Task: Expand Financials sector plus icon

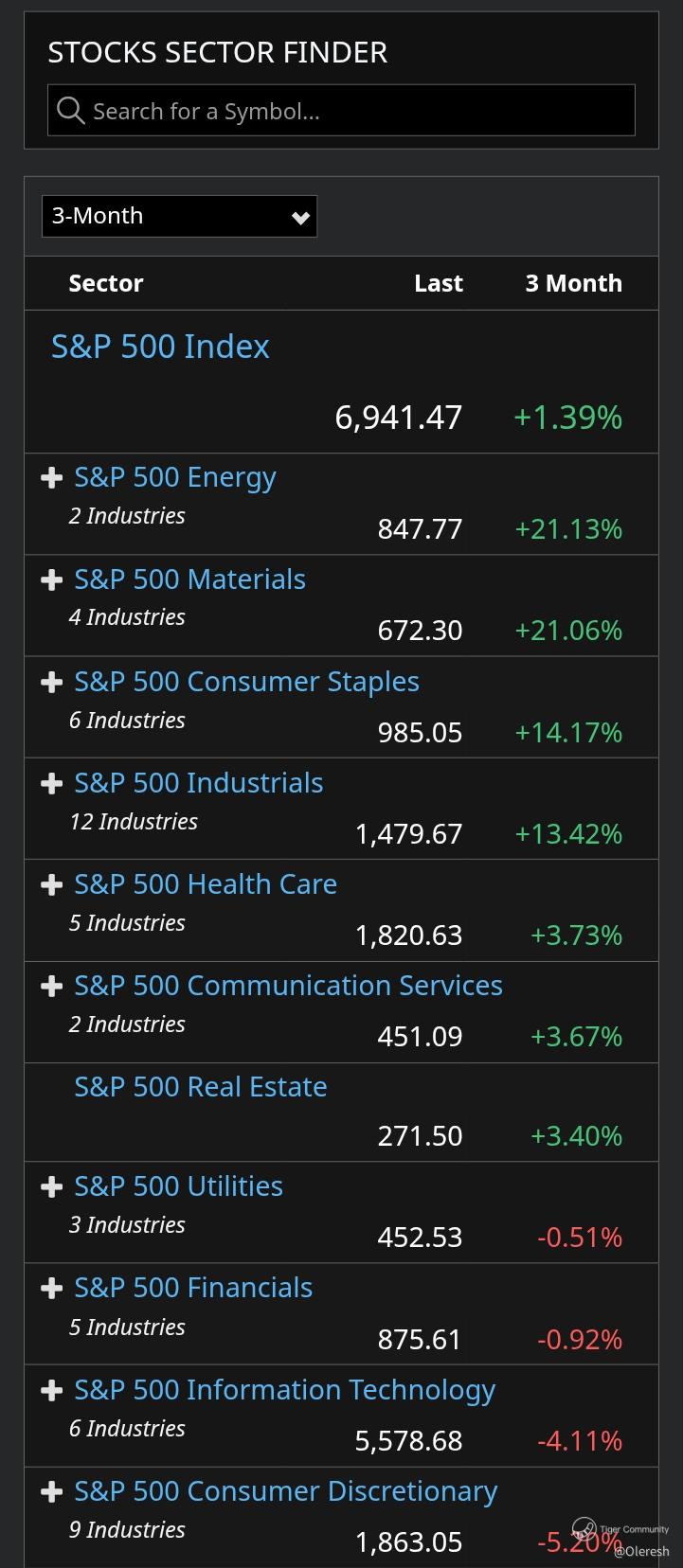Action: (51, 1288)
